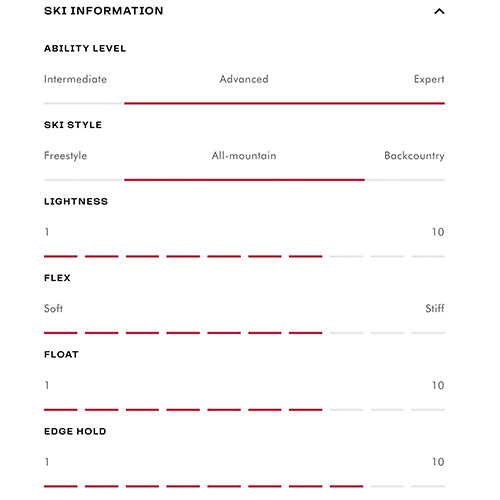Click the Soft flex label

pos(53,308)
